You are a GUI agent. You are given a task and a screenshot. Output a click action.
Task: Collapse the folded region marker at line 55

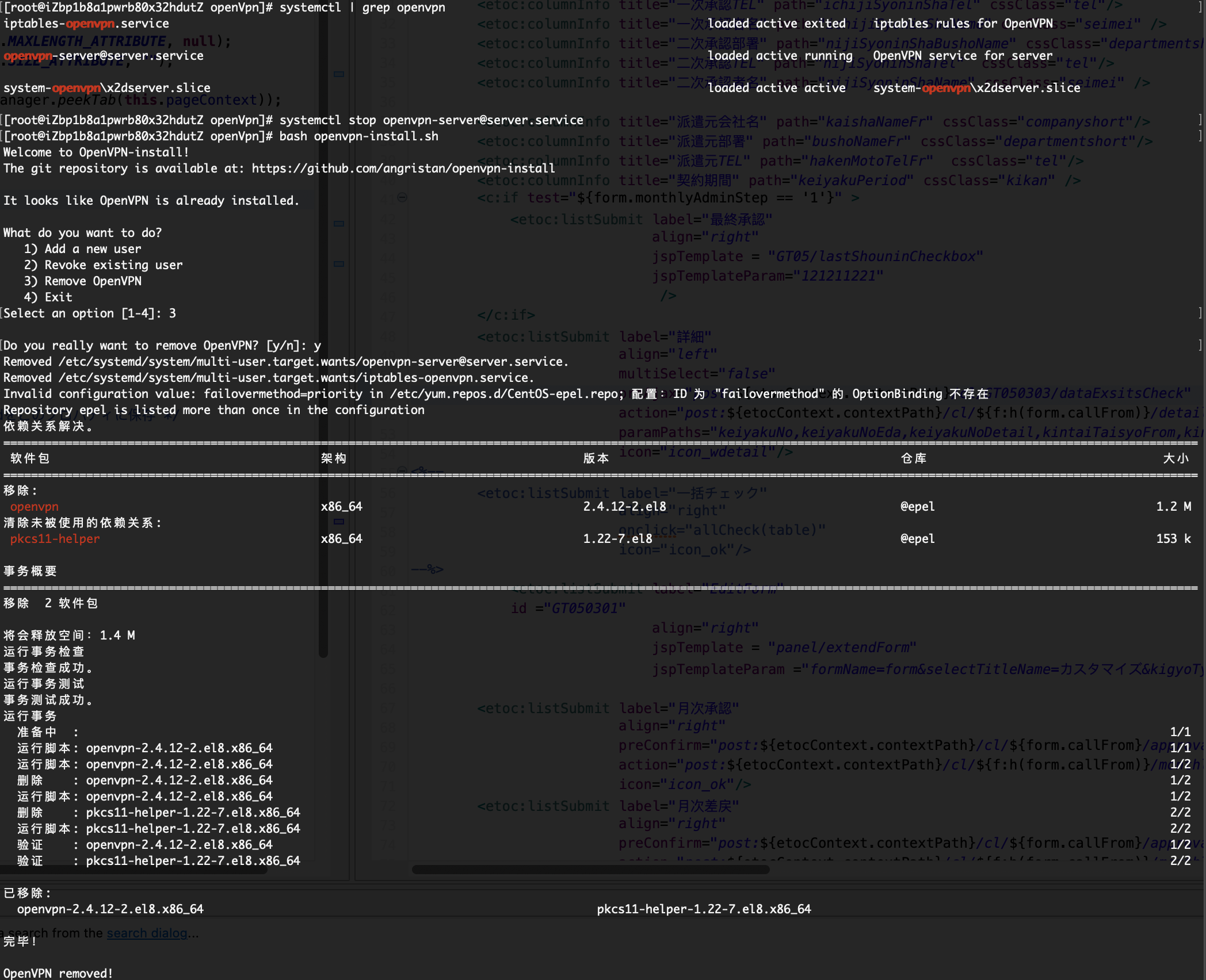(x=402, y=470)
